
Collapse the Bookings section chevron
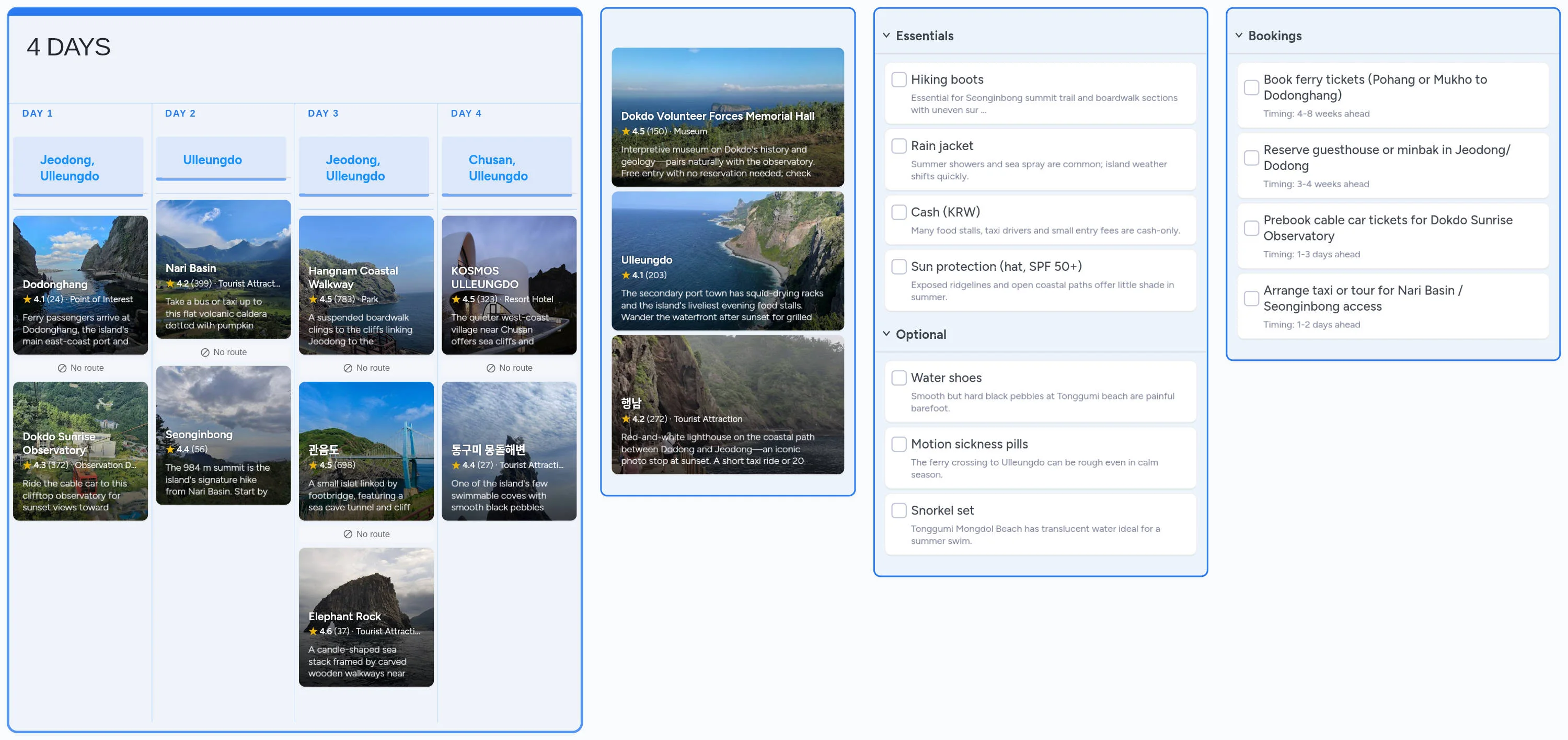(x=1239, y=36)
